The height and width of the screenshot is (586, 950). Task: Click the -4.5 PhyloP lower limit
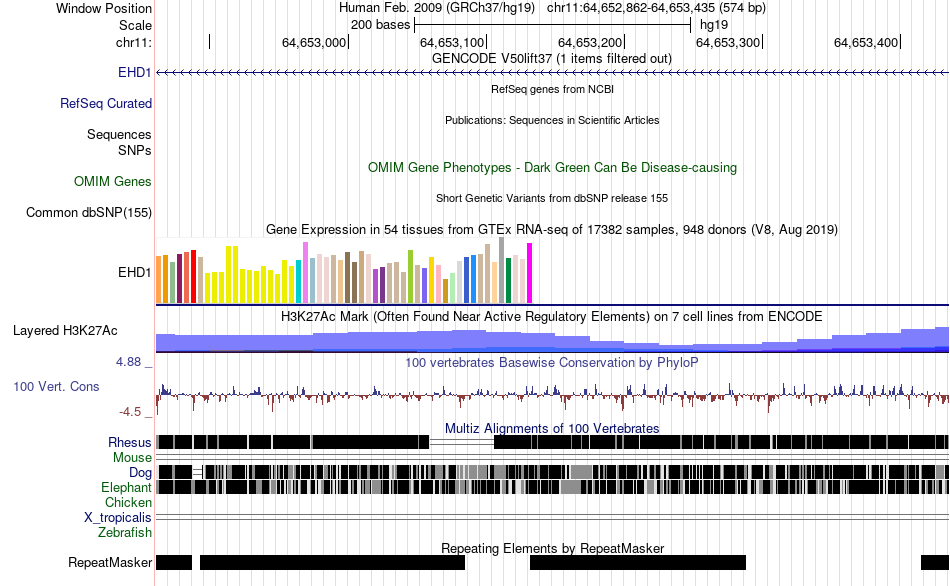click(x=130, y=412)
